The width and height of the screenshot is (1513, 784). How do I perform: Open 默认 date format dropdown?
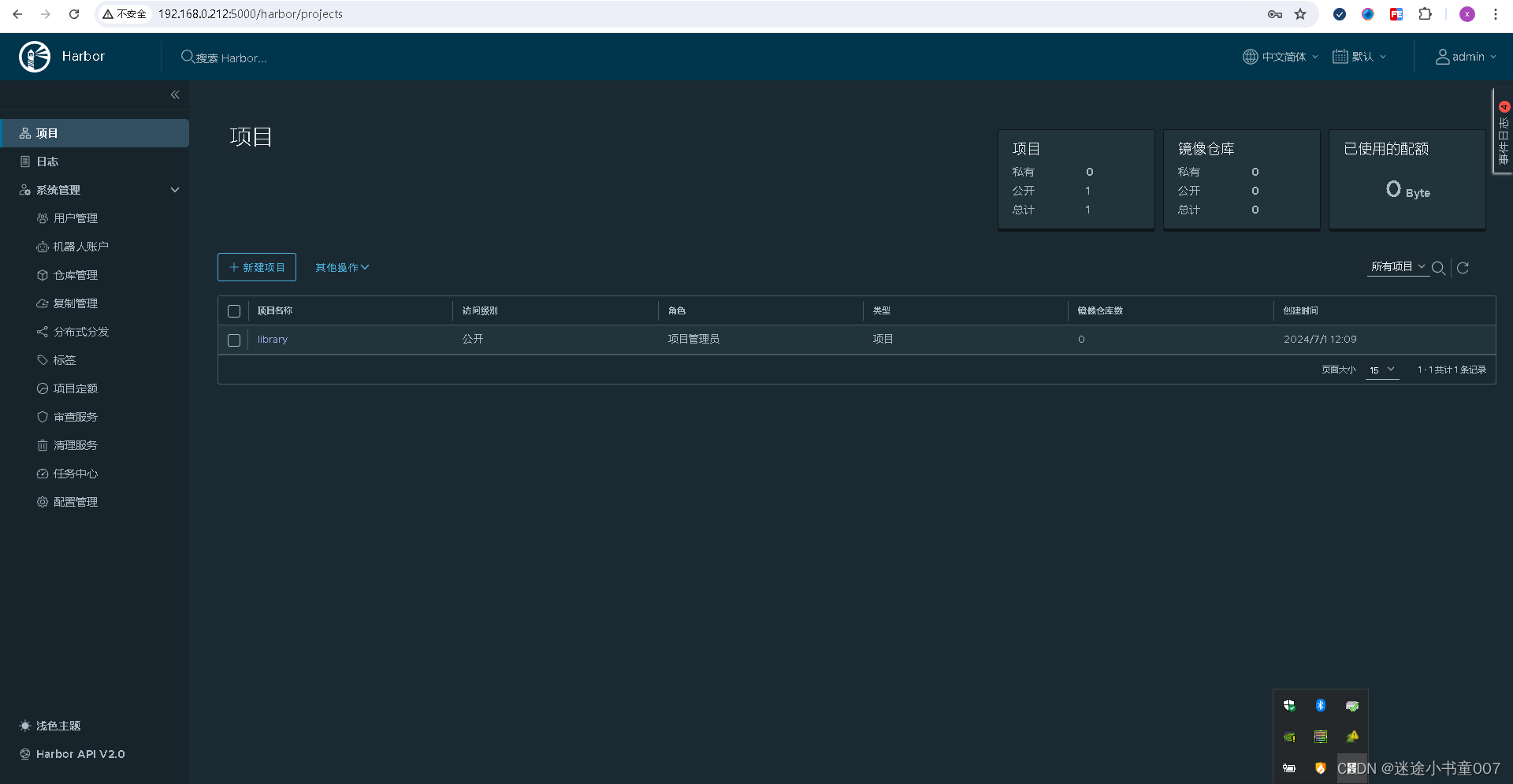[1359, 57]
